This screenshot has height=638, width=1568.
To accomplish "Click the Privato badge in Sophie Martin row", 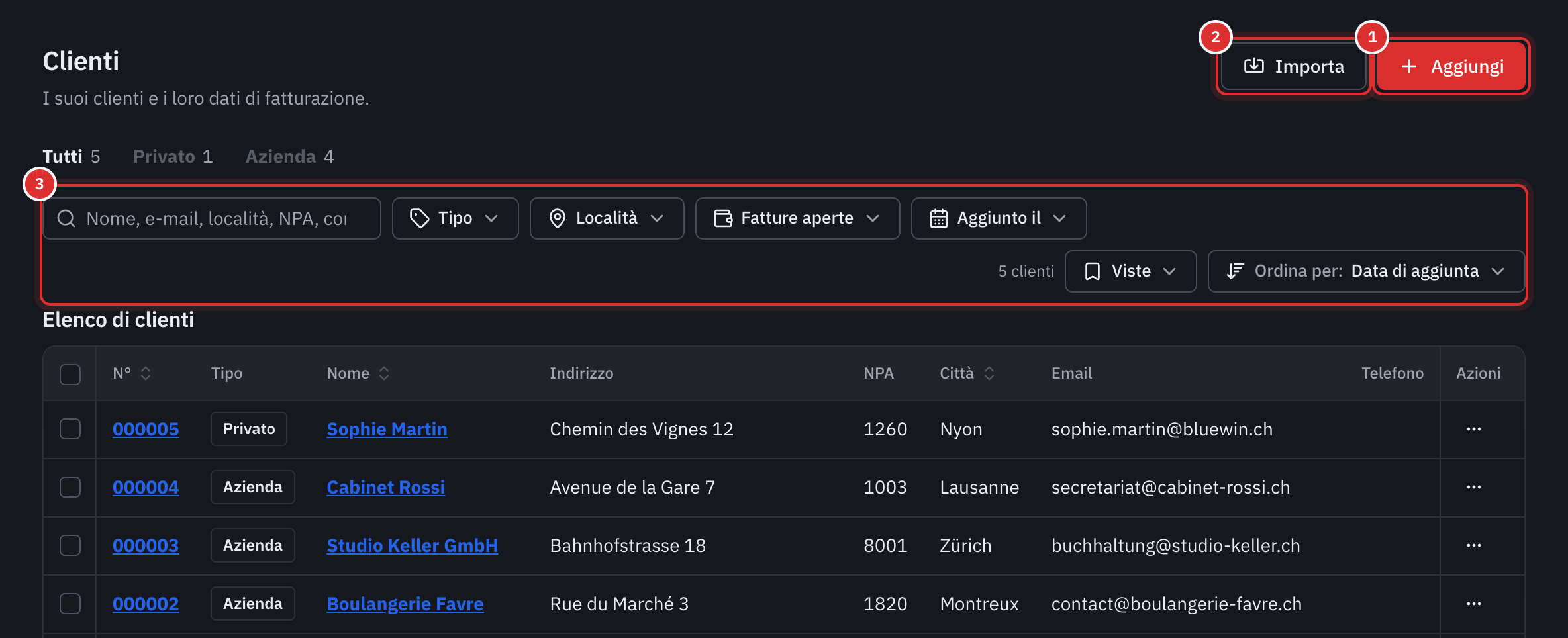I will pos(249,429).
